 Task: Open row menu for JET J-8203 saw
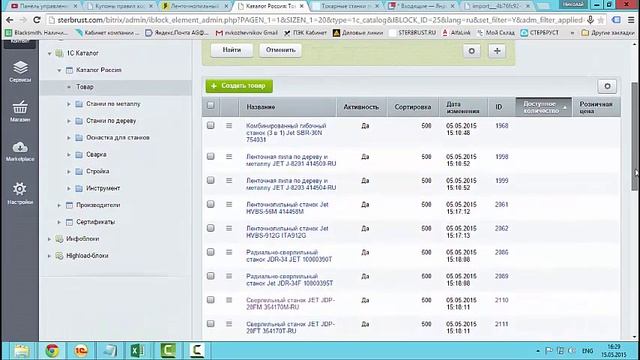coord(229,180)
